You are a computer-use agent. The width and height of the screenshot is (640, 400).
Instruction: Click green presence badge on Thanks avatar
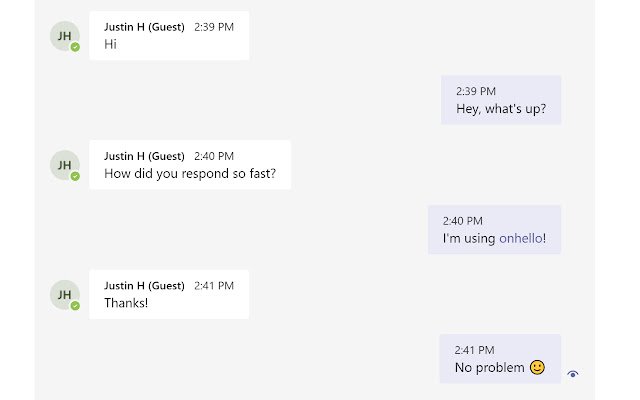point(75,306)
